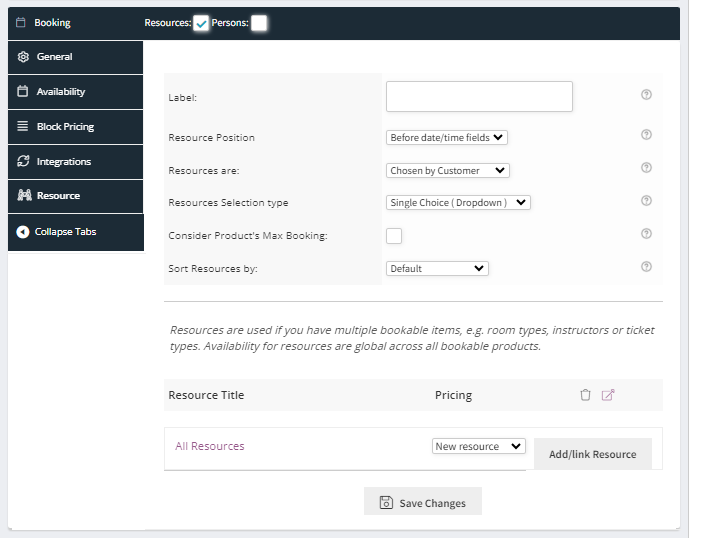The image size is (701, 538).
Task: Click the Save Changes button
Action: click(423, 501)
